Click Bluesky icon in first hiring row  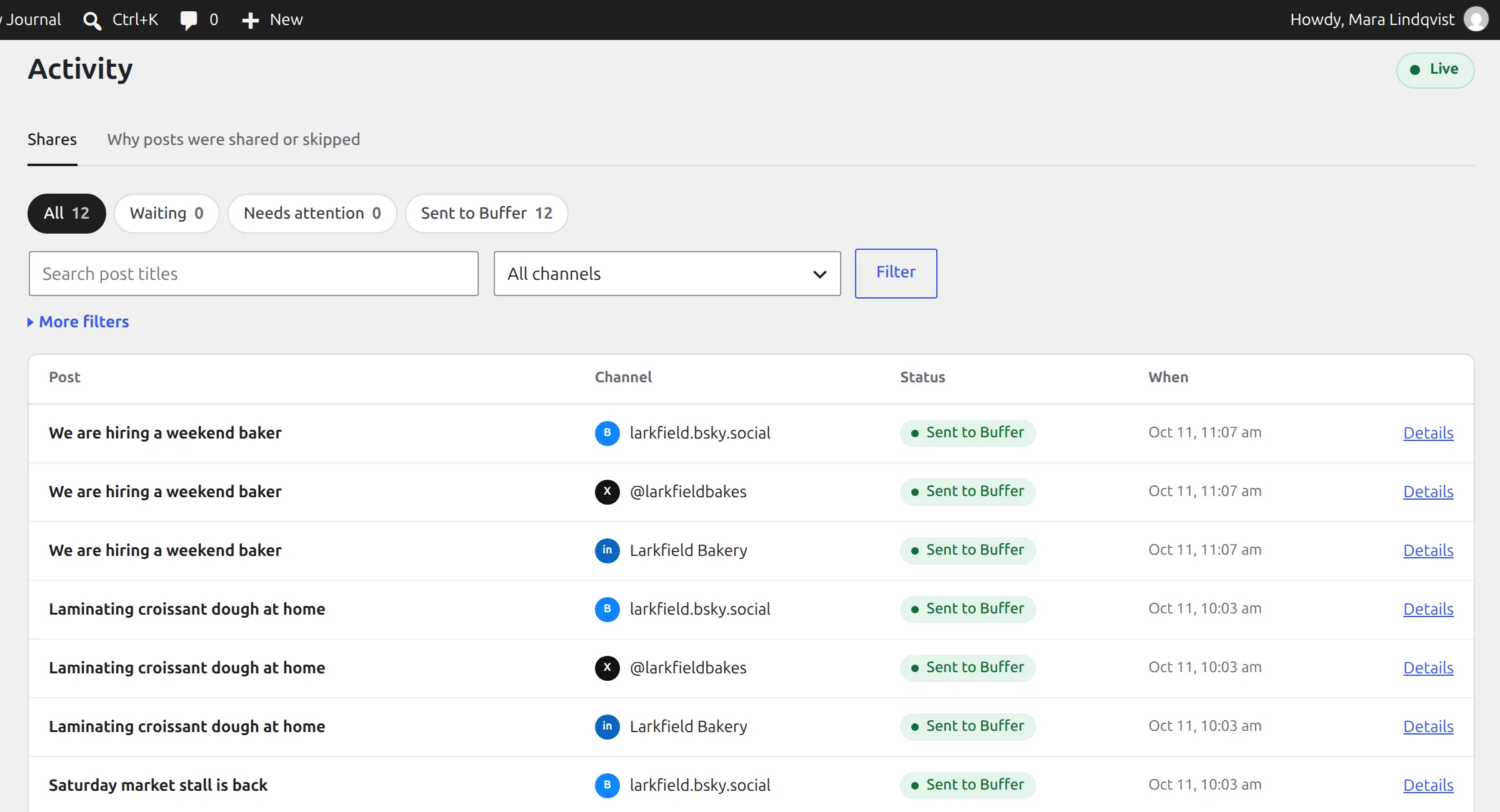pos(607,433)
